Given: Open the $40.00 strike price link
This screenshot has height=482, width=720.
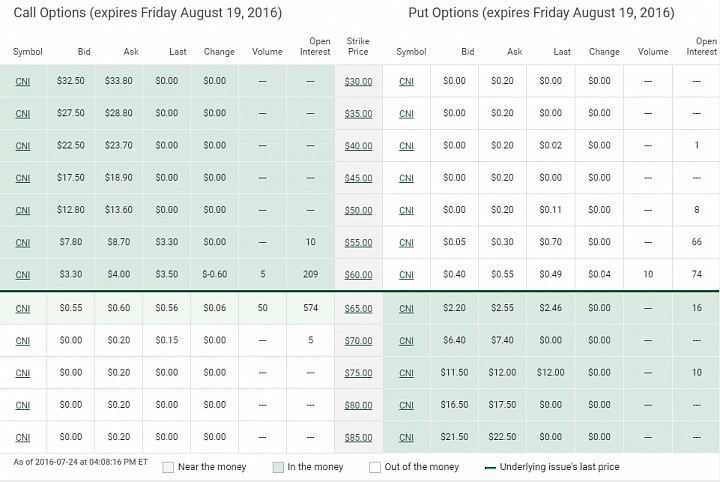Looking at the screenshot, I should (358, 146).
